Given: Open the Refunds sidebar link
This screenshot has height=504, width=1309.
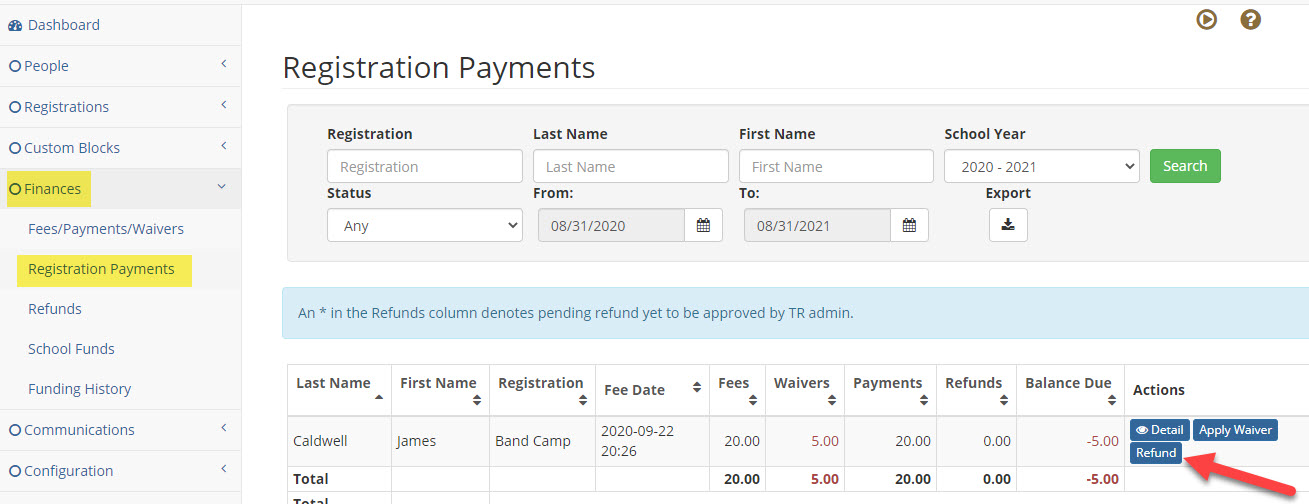Looking at the screenshot, I should pos(55,309).
